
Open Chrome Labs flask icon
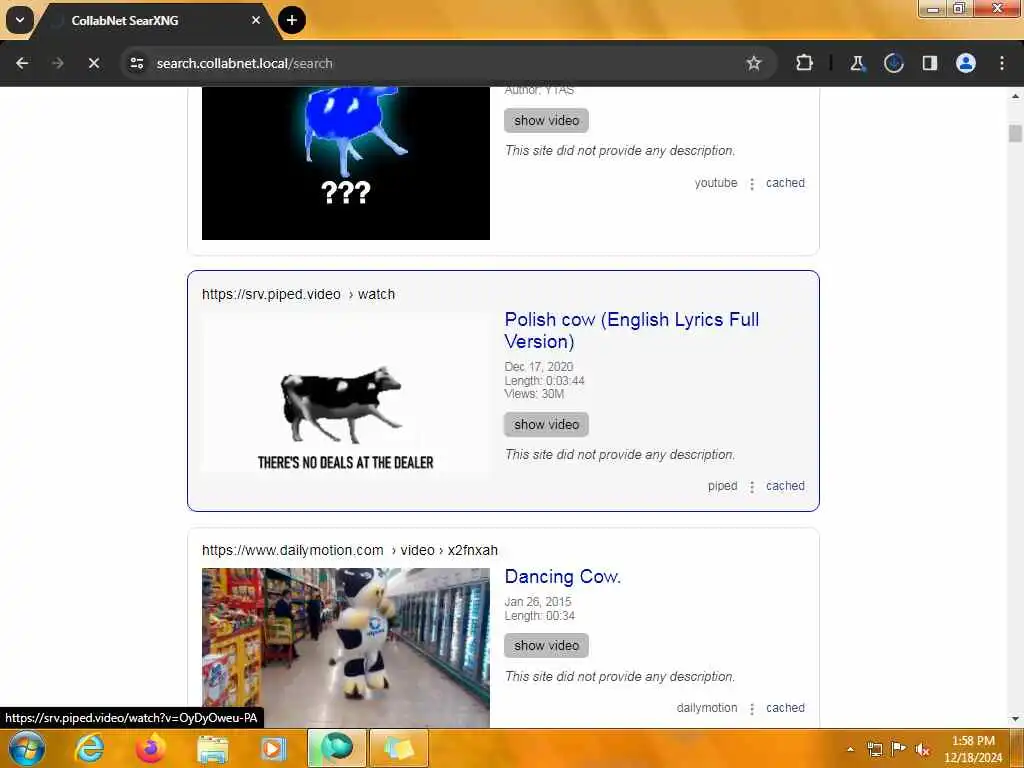click(x=857, y=63)
